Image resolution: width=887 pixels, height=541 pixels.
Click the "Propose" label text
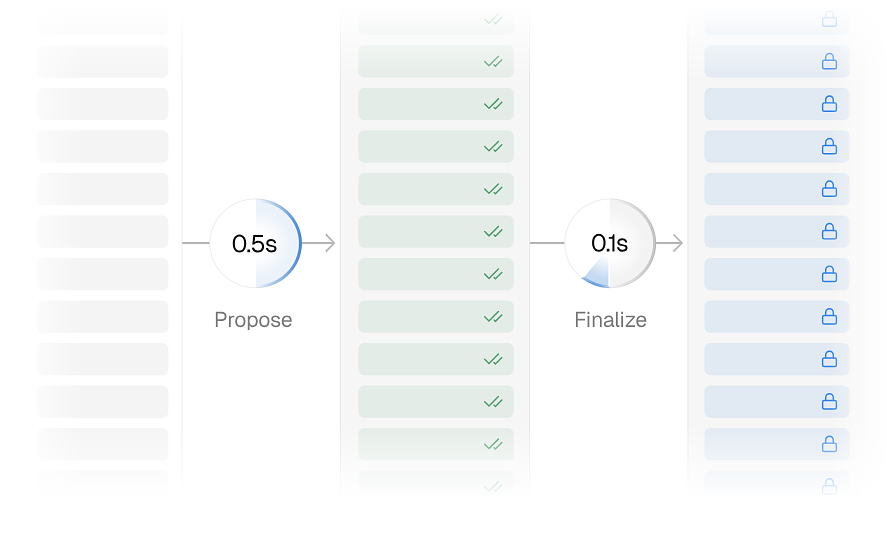pyautogui.click(x=253, y=320)
